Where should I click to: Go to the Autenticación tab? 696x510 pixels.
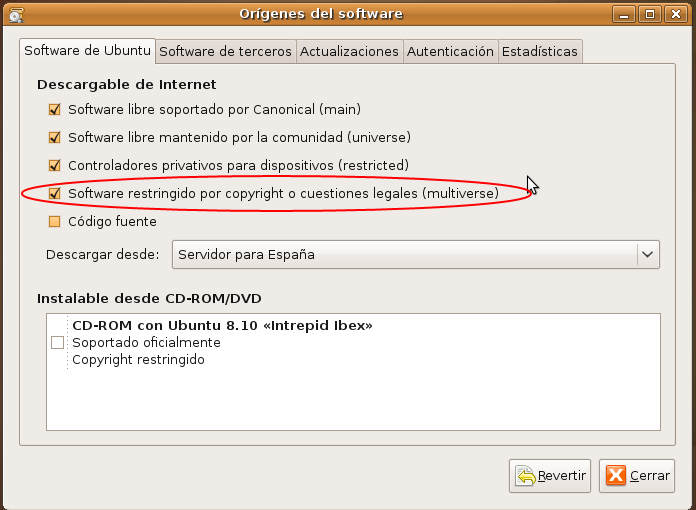pyautogui.click(x=450, y=51)
